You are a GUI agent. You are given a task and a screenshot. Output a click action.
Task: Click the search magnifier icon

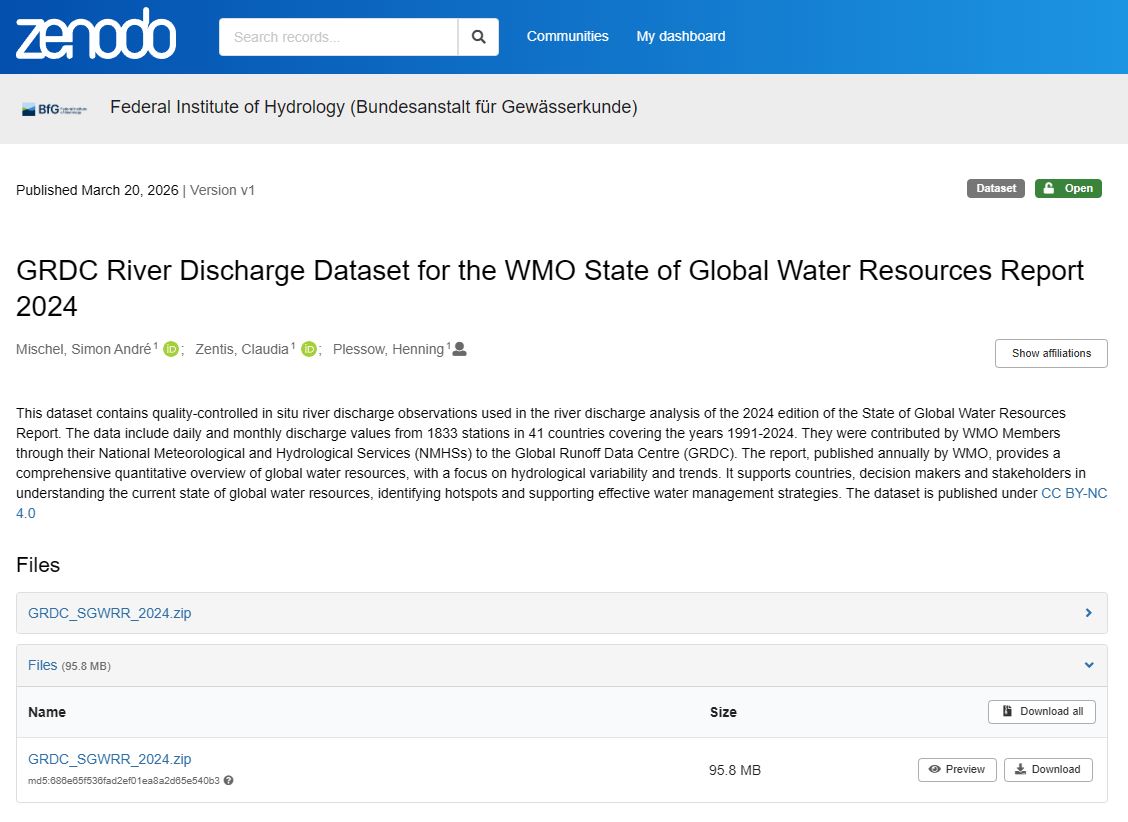pos(478,36)
